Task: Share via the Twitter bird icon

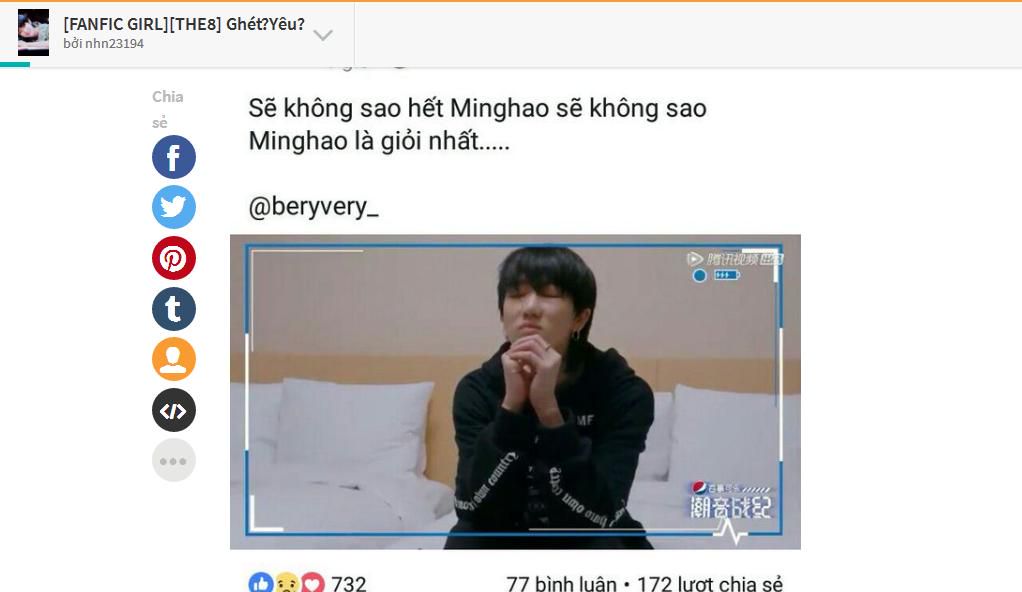Action: [173, 207]
